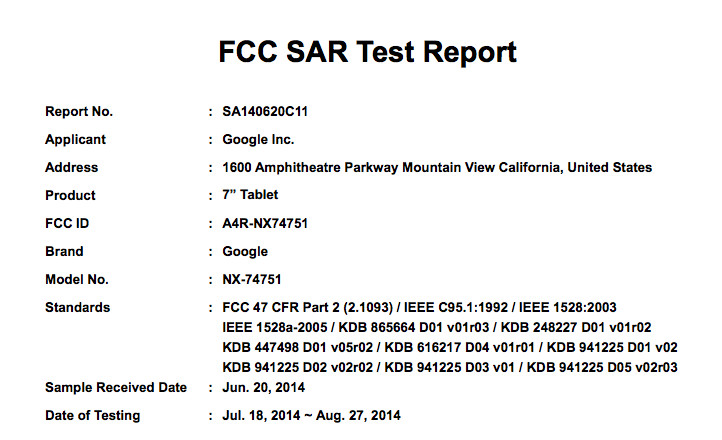The width and height of the screenshot is (722, 440).
Task: Click the Report No. label
Action: tap(79, 111)
